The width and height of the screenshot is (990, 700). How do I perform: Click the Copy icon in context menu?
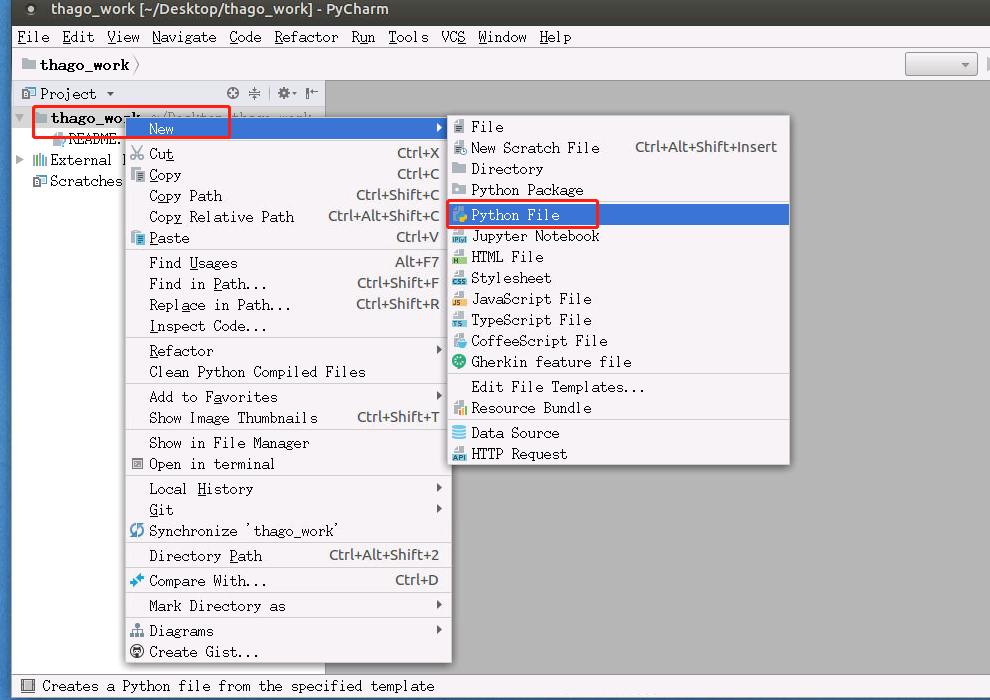point(137,174)
